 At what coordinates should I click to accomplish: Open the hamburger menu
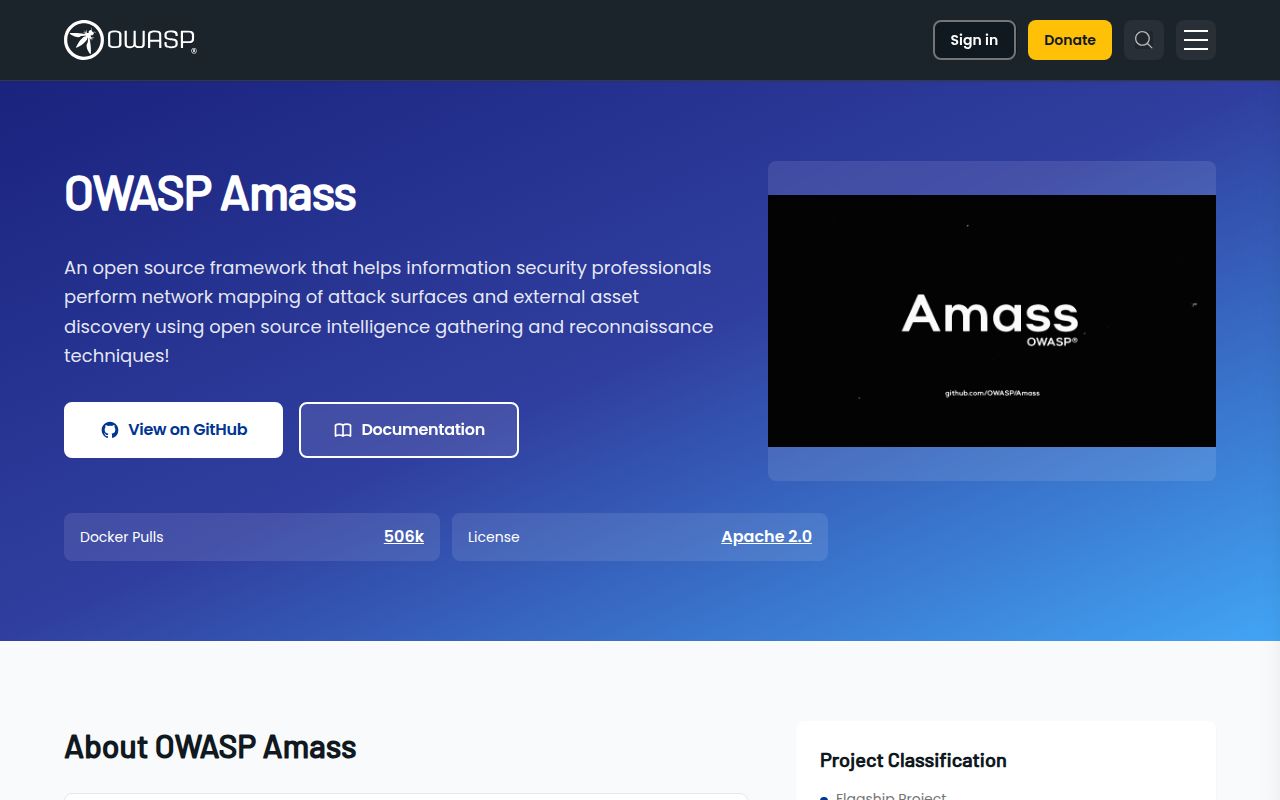pyautogui.click(x=1196, y=40)
